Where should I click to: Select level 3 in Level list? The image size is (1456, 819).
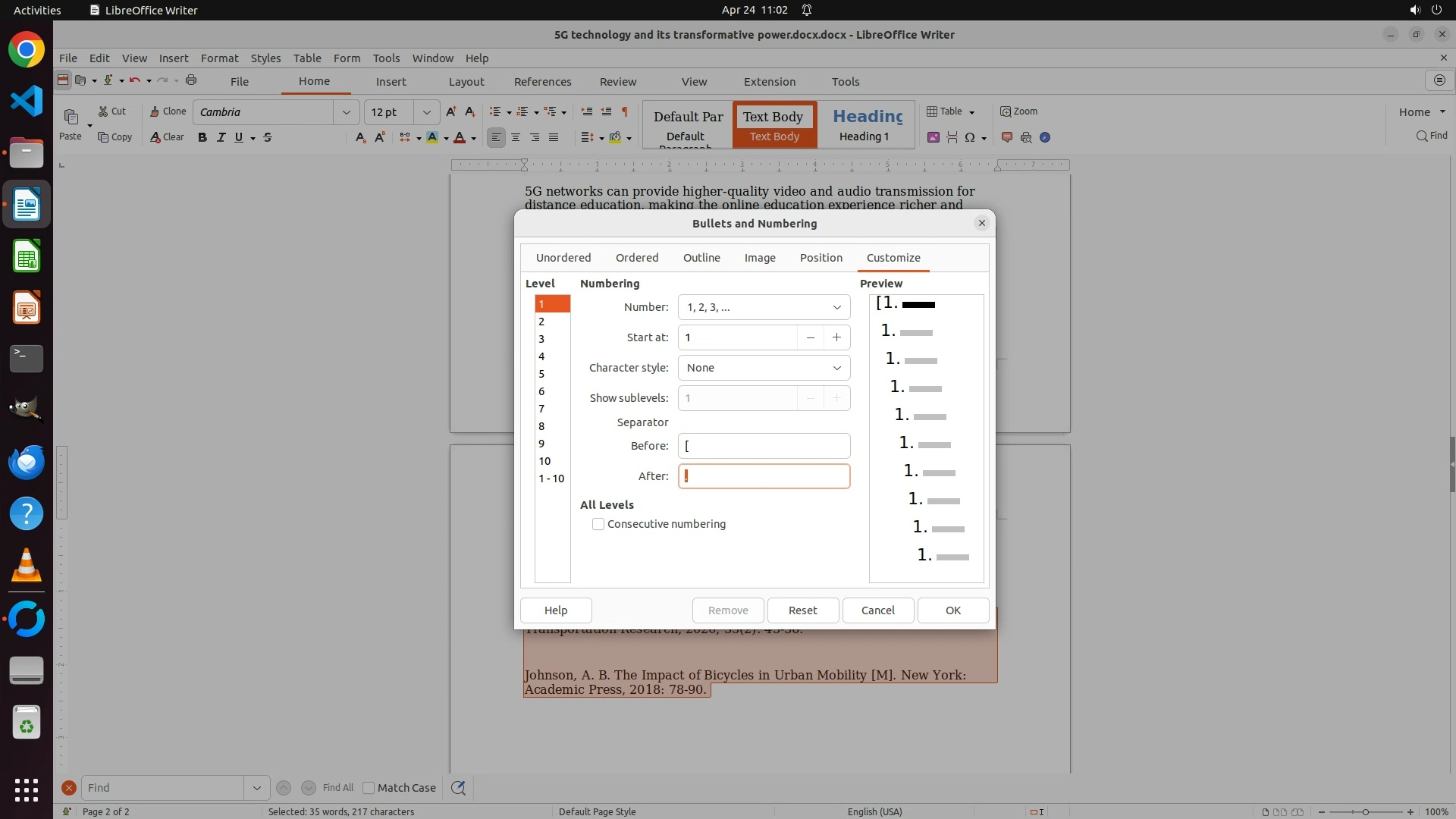click(541, 339)
